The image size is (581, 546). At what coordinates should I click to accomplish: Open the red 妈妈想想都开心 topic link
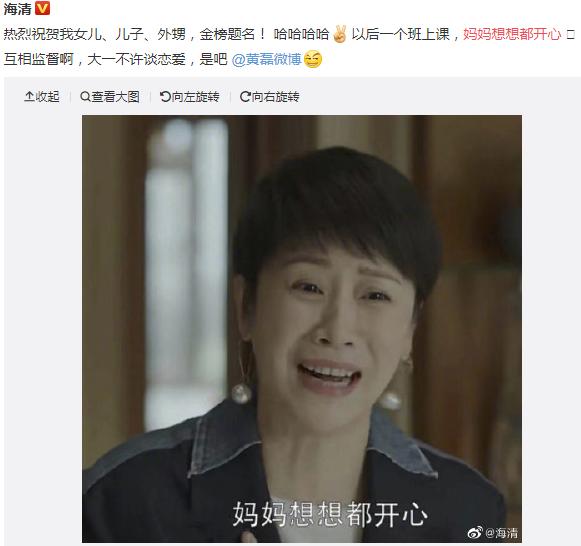coord(512,34)
